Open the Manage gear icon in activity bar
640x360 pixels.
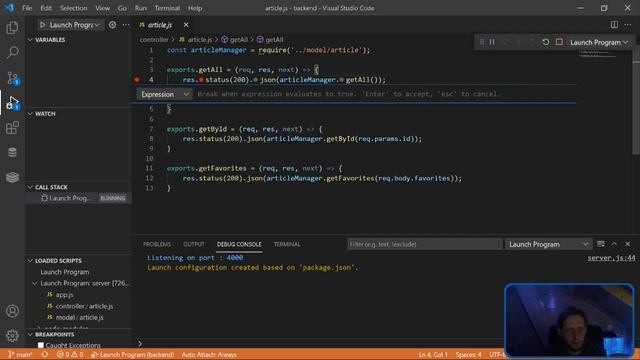point(12,336)
